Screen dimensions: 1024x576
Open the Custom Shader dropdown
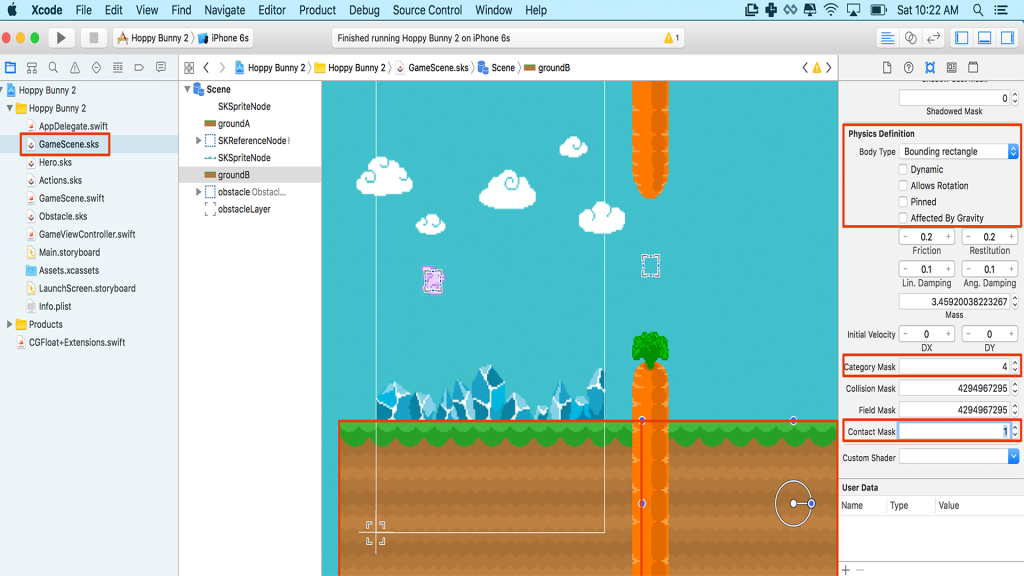[x=958, y=457]
